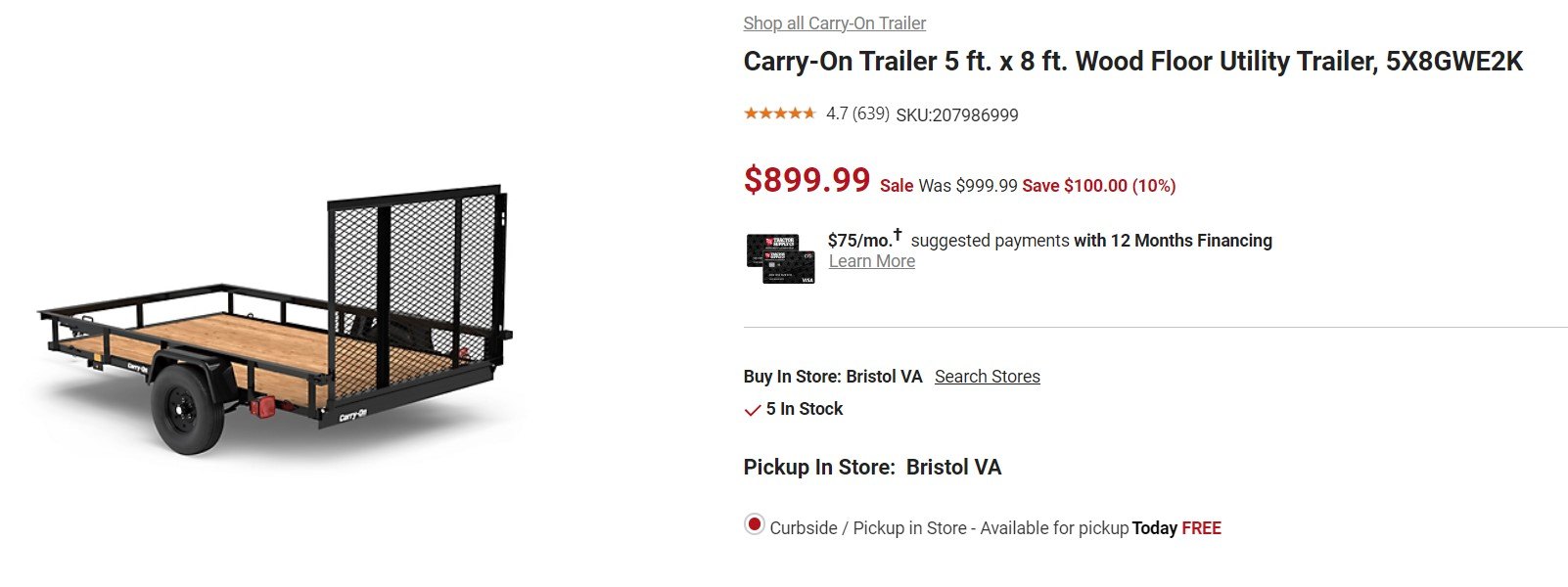Click the Save $100.00 (10%) label
The height and width of the screenshot is (587, 1568).
click(1098, 186)
